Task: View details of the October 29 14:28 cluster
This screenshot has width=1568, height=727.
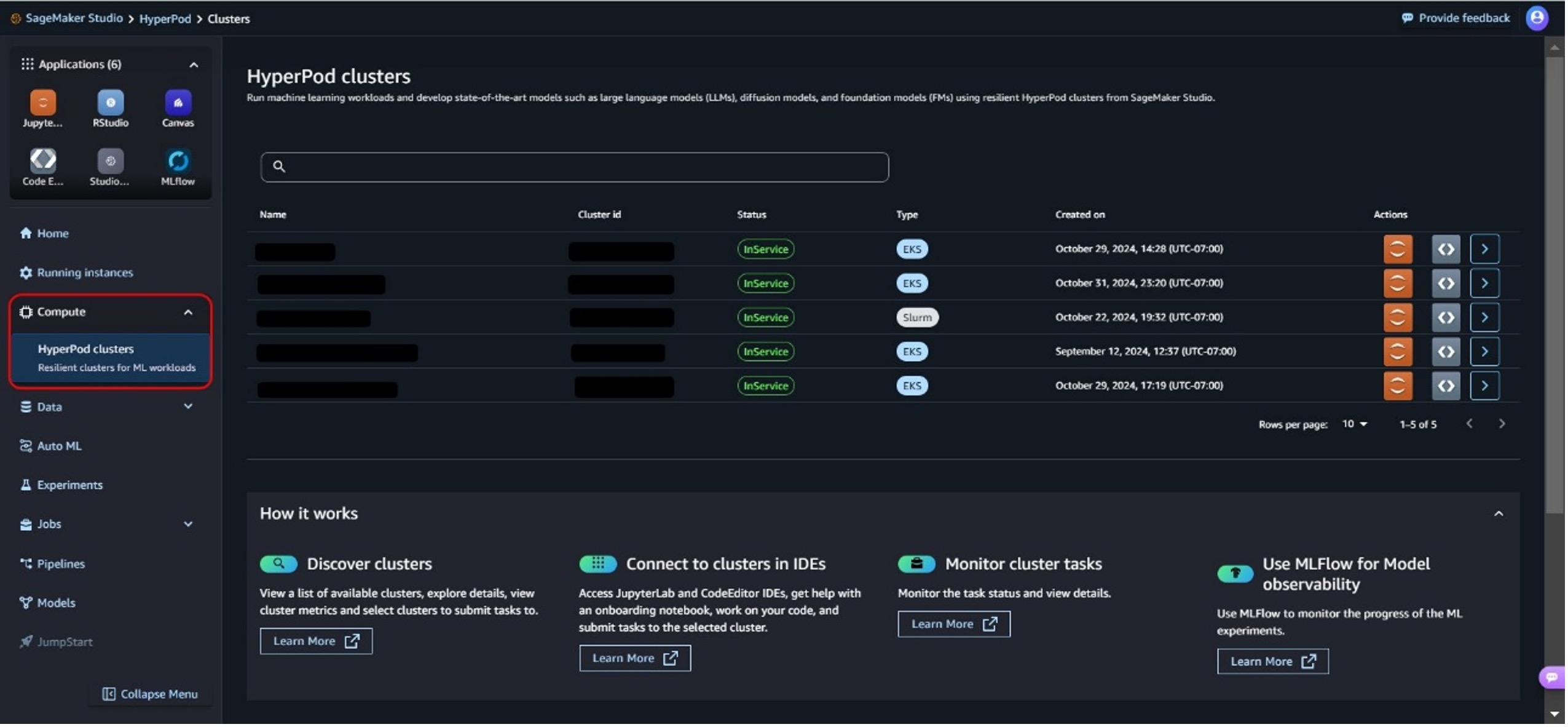Action: coord(1486,250)
